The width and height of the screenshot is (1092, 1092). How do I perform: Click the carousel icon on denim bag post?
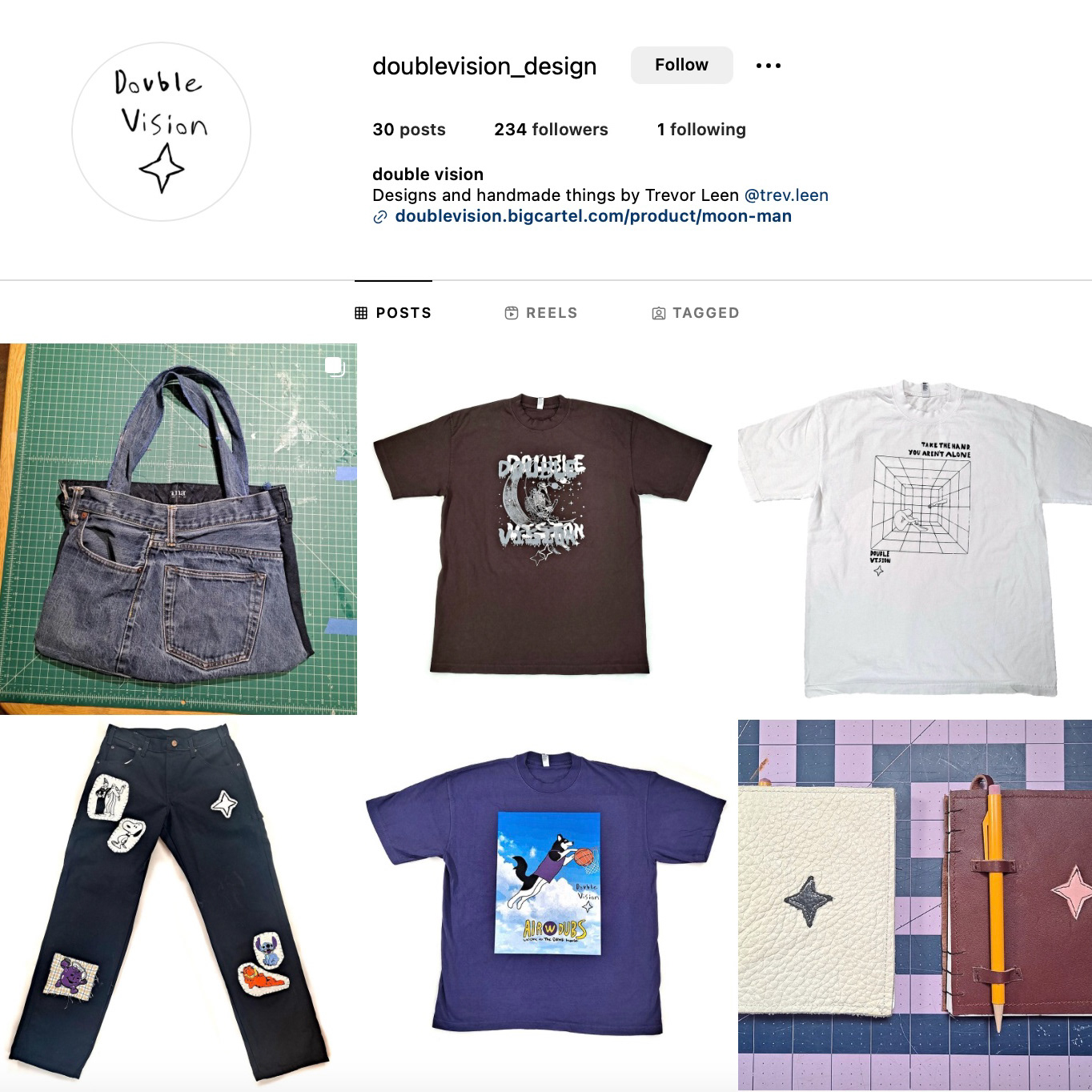[x=335, y=367]
